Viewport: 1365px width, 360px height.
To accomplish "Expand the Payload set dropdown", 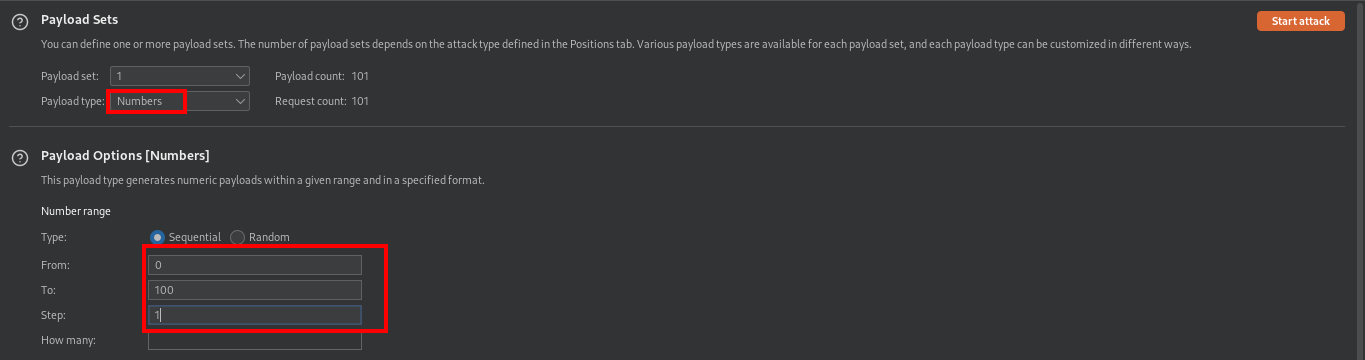I will point(179,76).
